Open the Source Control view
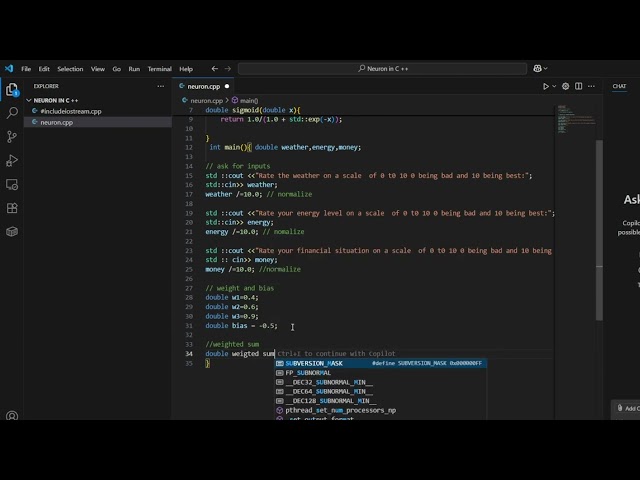 [12, 137]
